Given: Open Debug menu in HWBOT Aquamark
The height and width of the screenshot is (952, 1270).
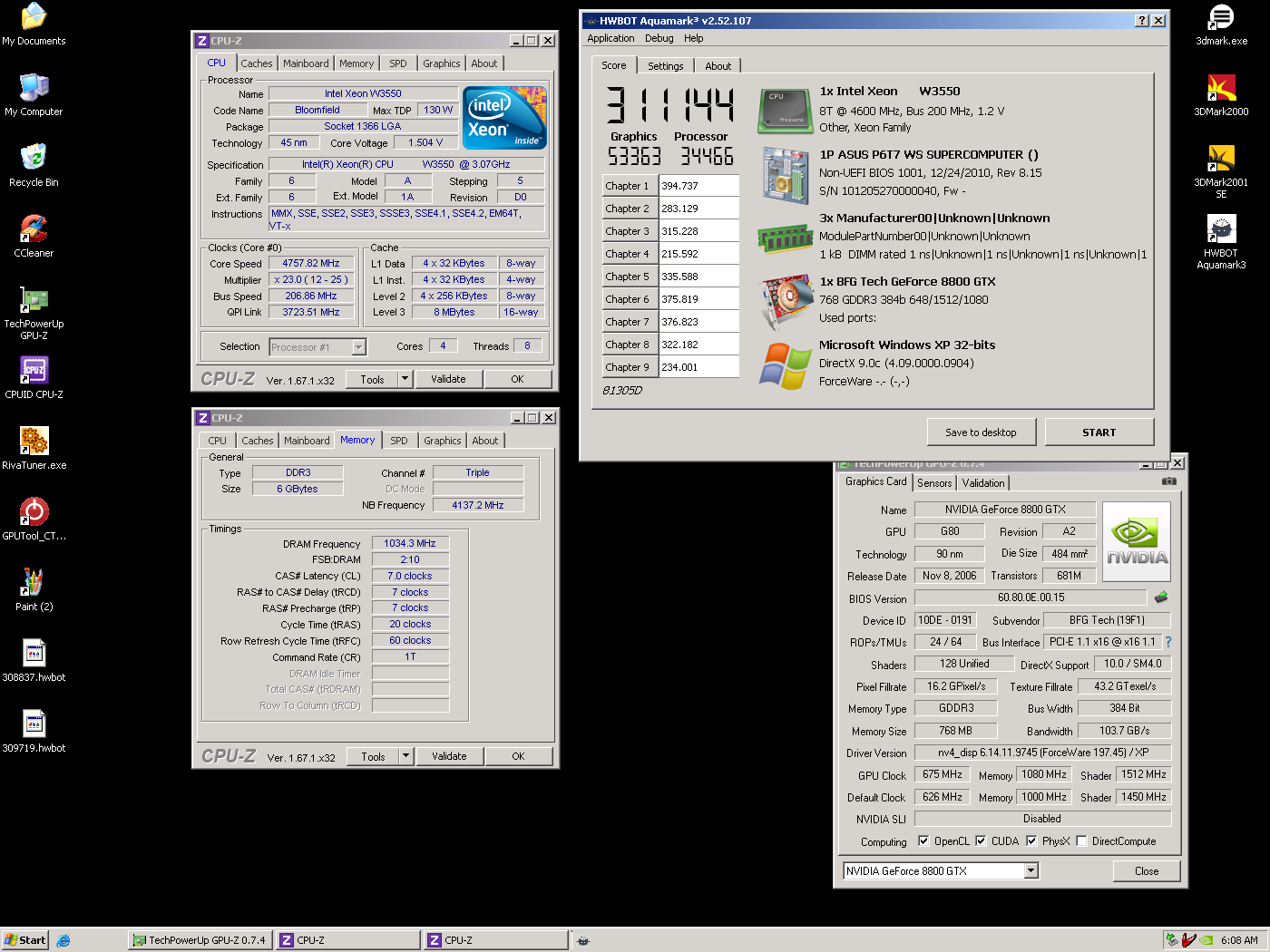Looking at the screenshot, I should click(659, 38).
